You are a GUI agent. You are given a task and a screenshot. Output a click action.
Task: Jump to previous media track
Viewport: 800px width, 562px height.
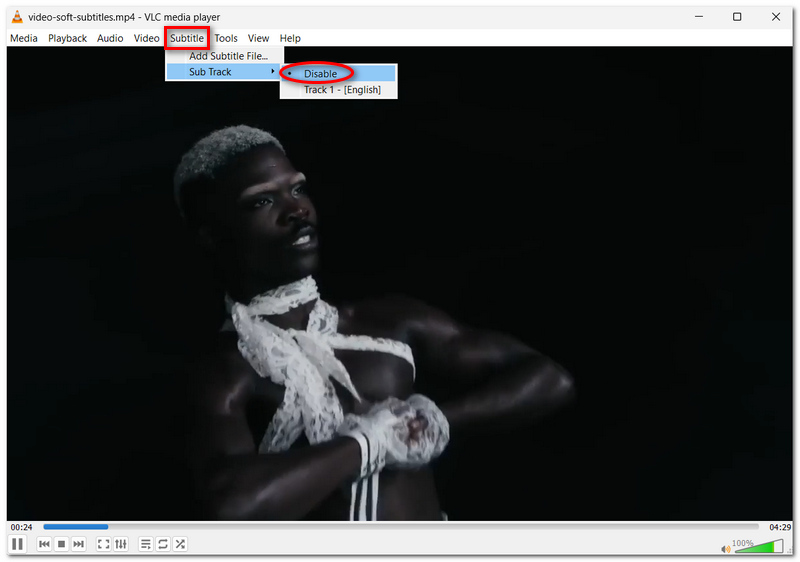(x=44, y=544)
